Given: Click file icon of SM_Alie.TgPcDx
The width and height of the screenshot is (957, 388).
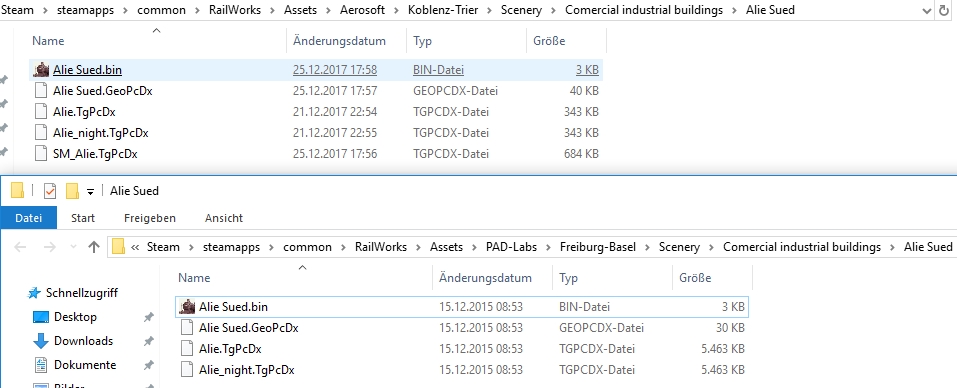Looking at the screenshot, I should pos(41,154).
